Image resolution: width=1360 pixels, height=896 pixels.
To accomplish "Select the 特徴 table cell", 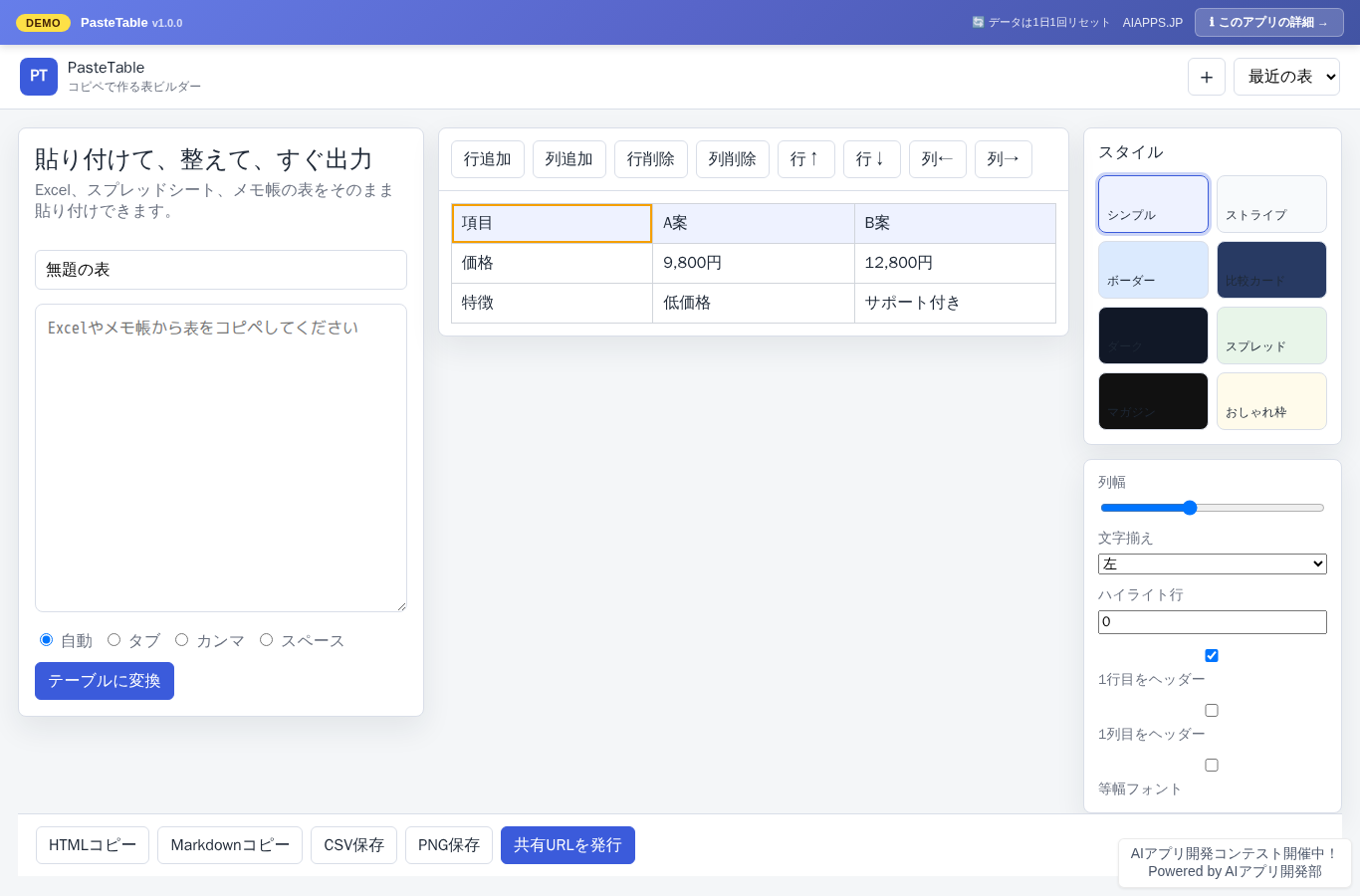I will click(552, 303).
